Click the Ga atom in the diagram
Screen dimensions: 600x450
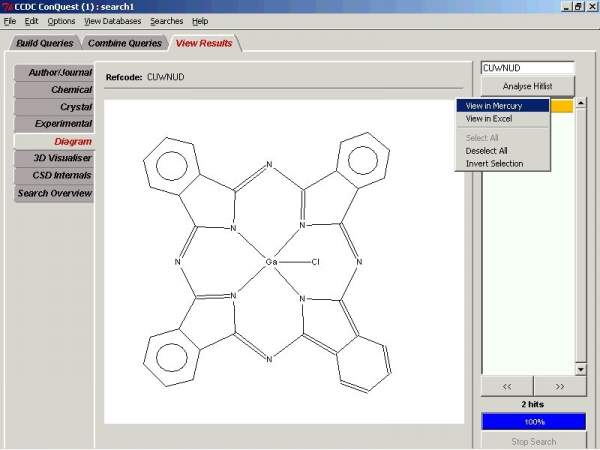(x=271, y=262)
